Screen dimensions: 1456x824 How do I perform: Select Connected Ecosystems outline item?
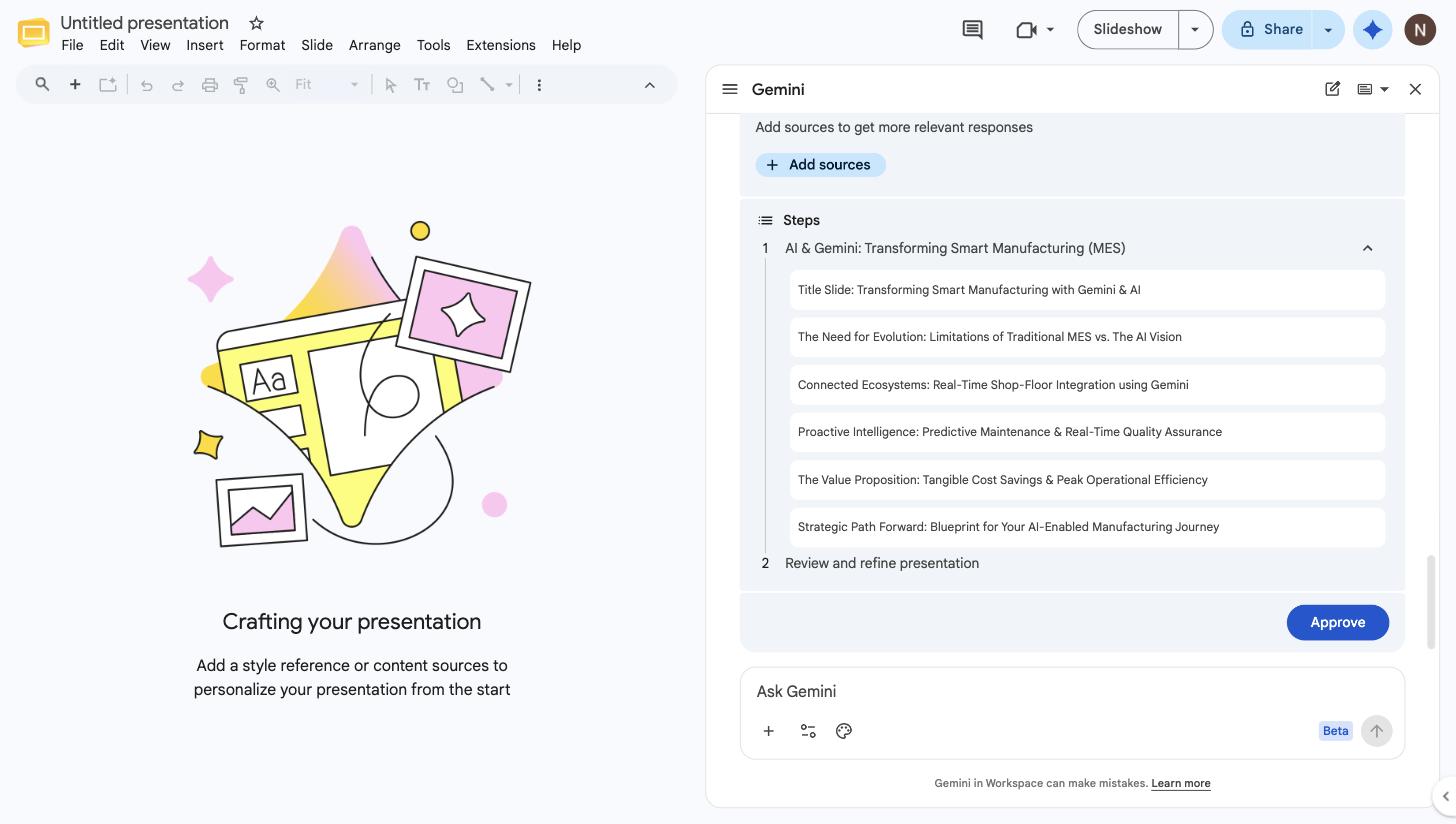1087,385
